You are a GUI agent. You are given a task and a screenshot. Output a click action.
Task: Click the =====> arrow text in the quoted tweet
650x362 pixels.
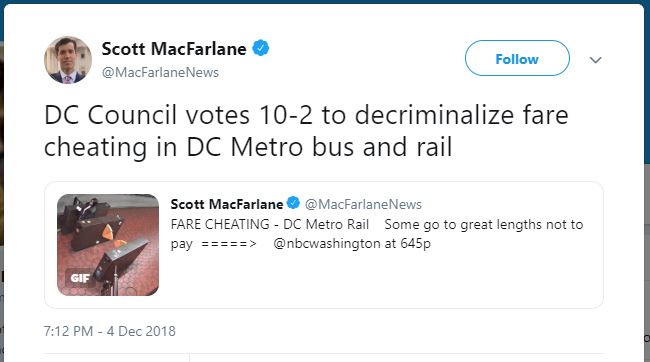pyautogui.click(x=229, y=243)
